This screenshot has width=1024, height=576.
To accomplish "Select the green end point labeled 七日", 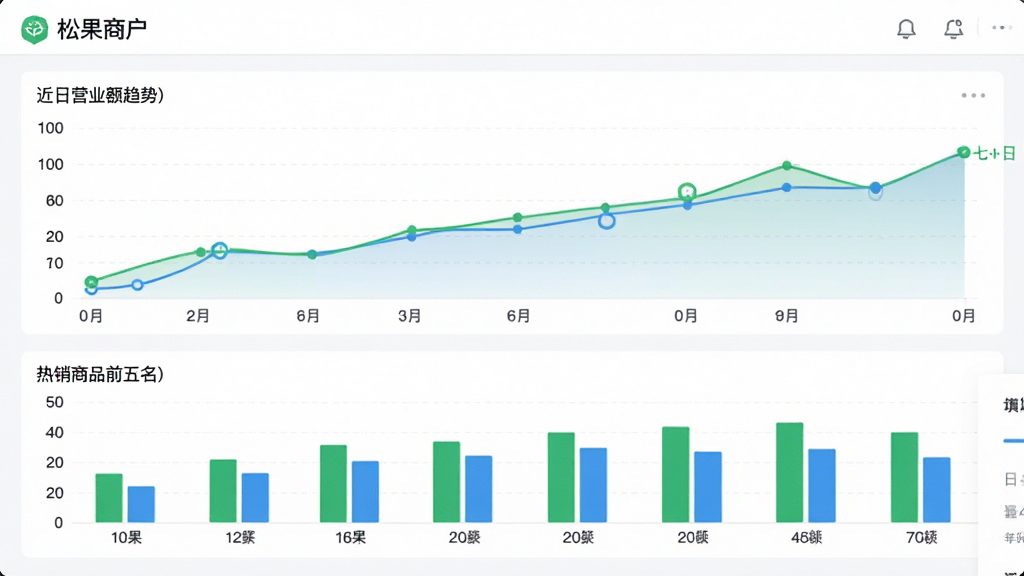I will (x=964, y=152).
